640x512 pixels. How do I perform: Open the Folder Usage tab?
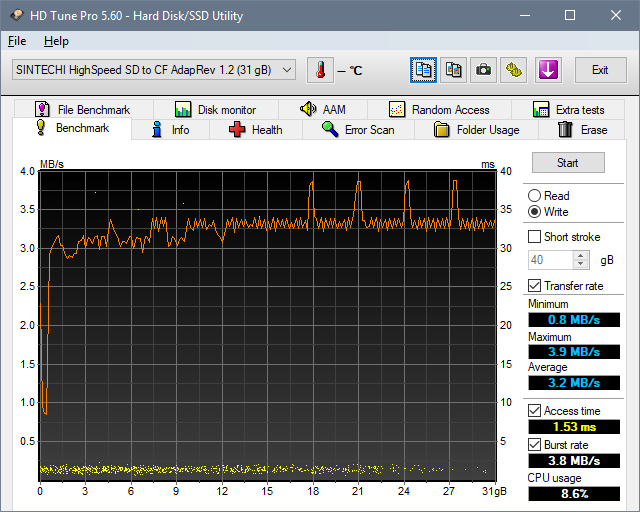tap(476, 130)
